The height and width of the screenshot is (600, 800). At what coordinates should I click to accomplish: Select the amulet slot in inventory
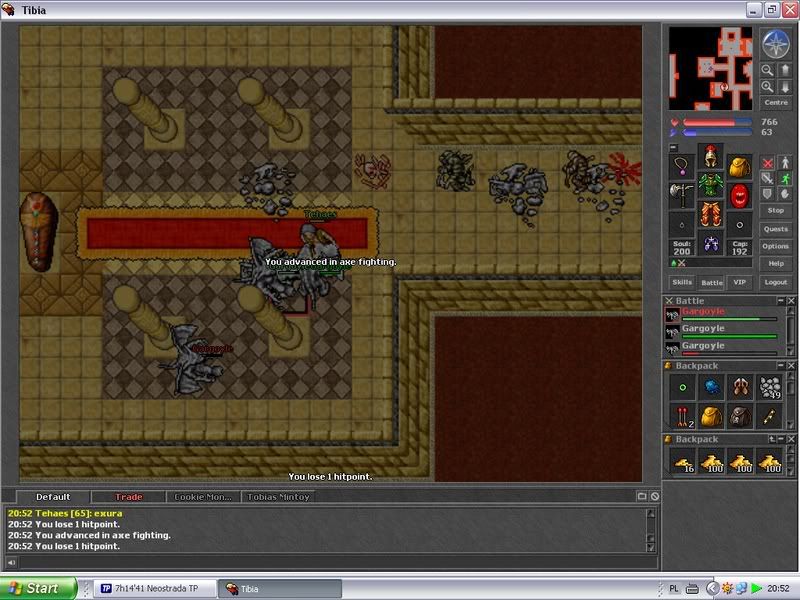coord(682,166)
